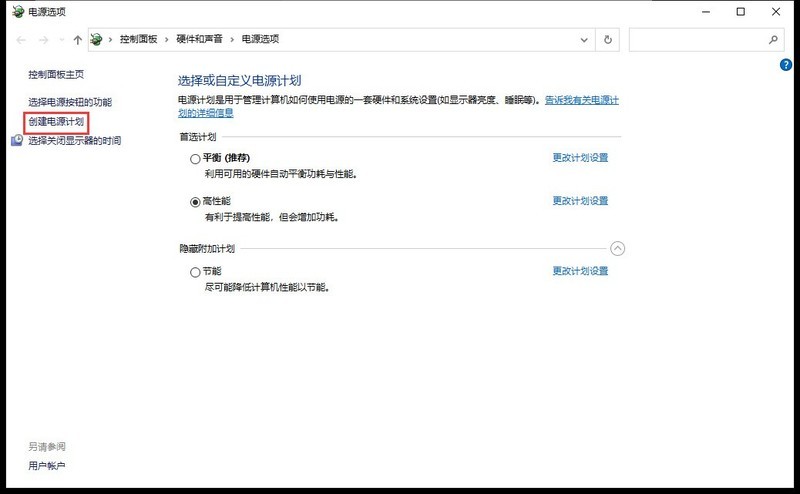Maximize the 电源选项 window

[741, 12]
